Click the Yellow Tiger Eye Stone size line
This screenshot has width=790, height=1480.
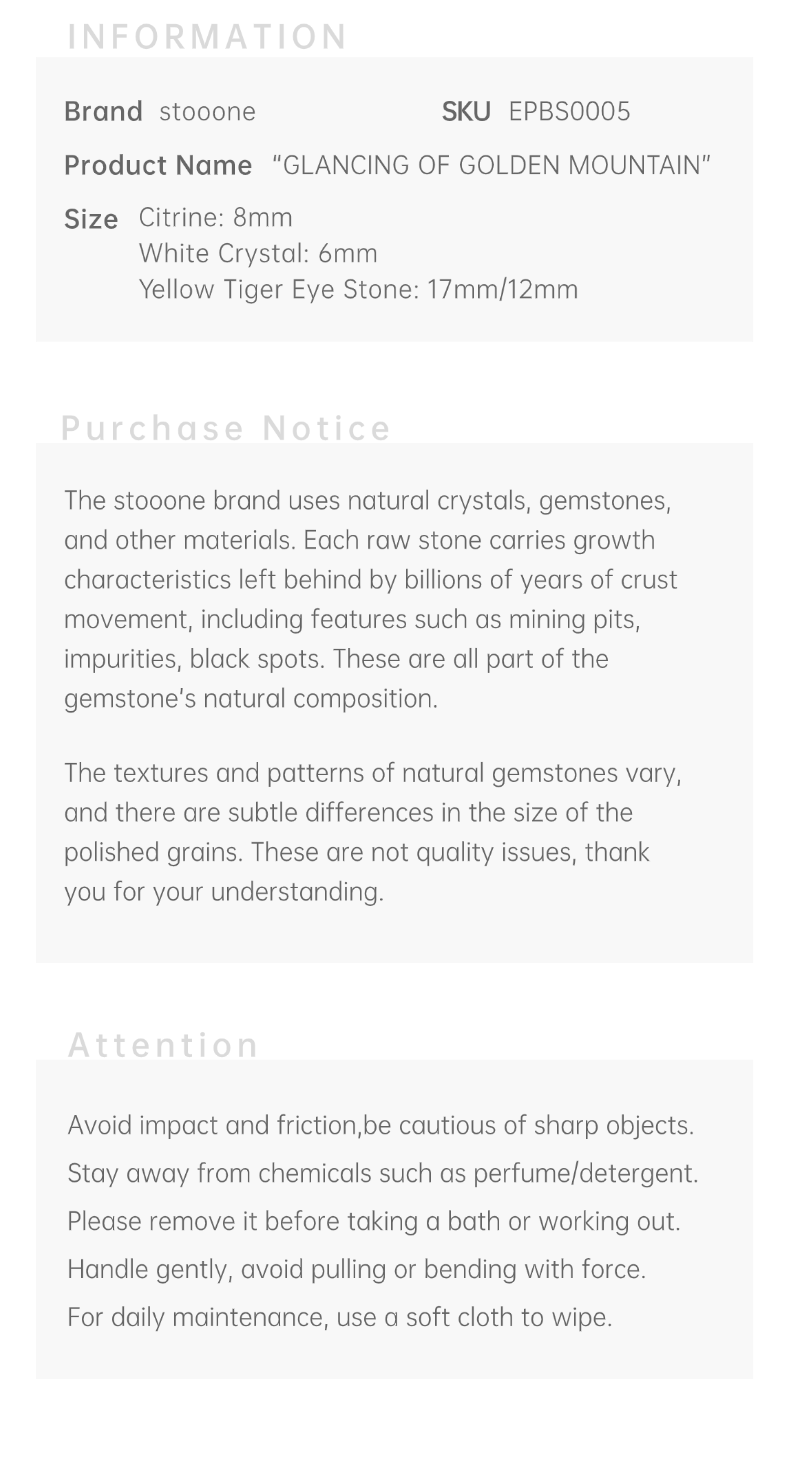tap(358, 290)
